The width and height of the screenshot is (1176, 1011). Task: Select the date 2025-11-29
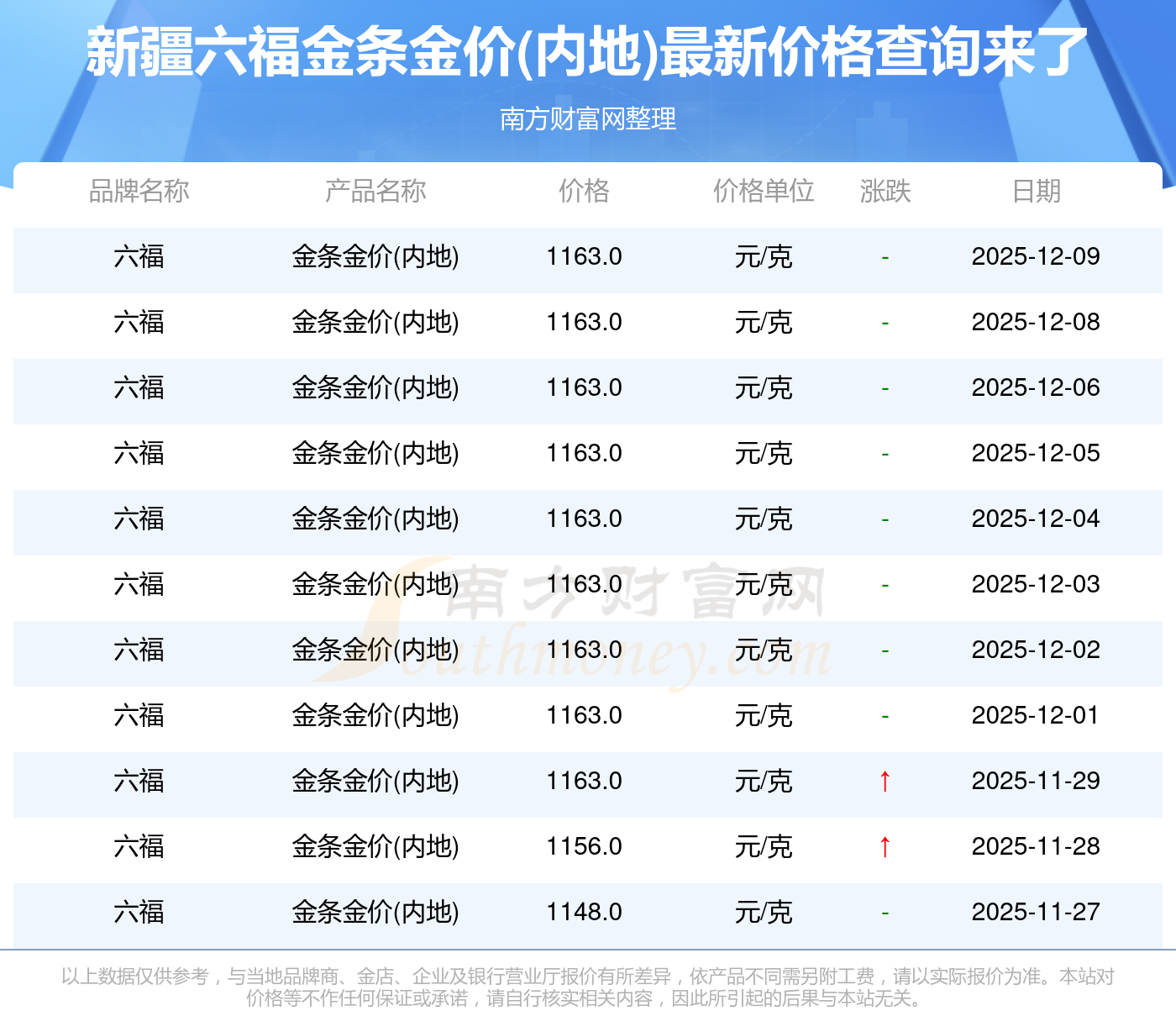pos(1036,781)
